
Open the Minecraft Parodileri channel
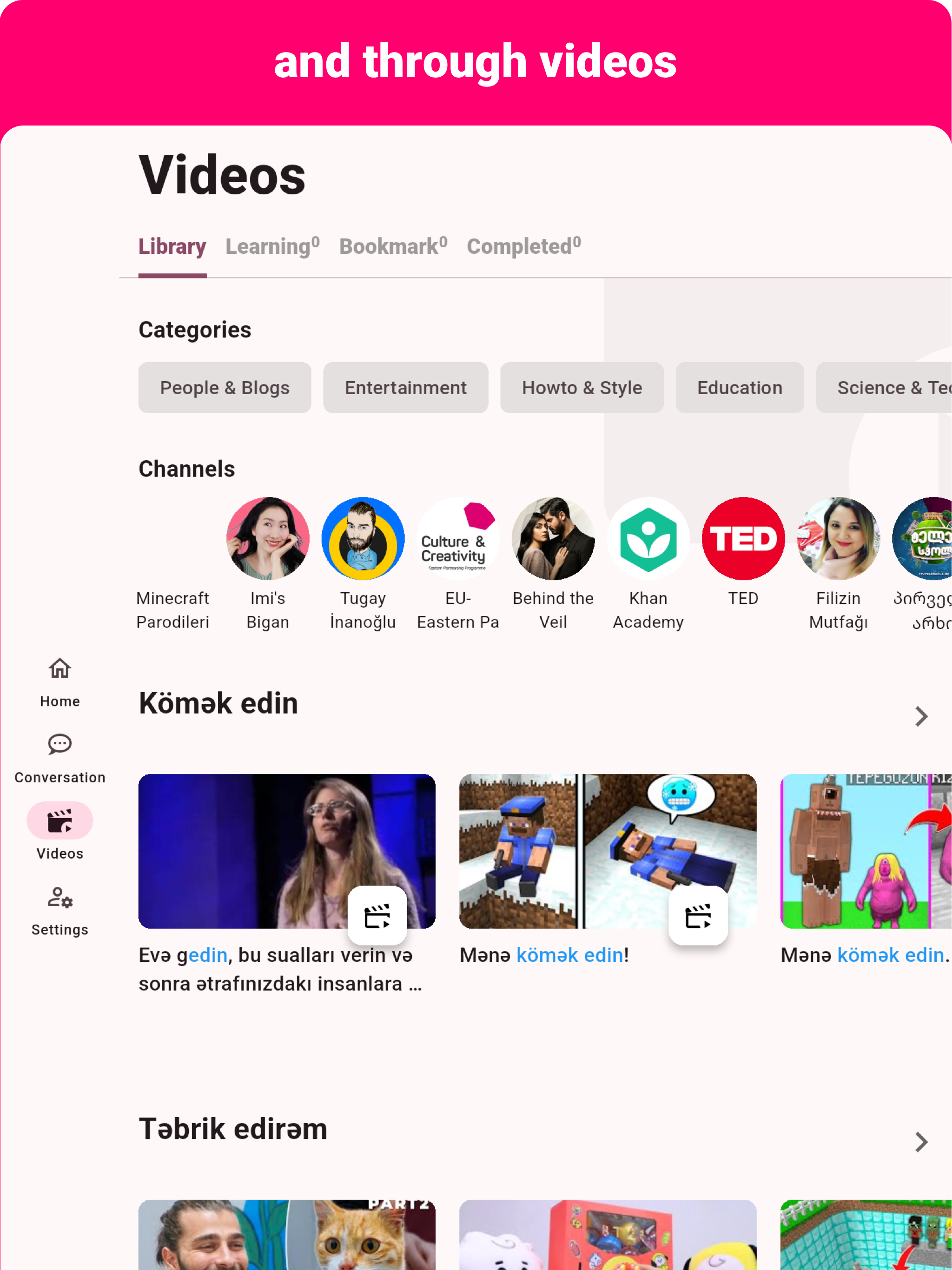(172, 610)
